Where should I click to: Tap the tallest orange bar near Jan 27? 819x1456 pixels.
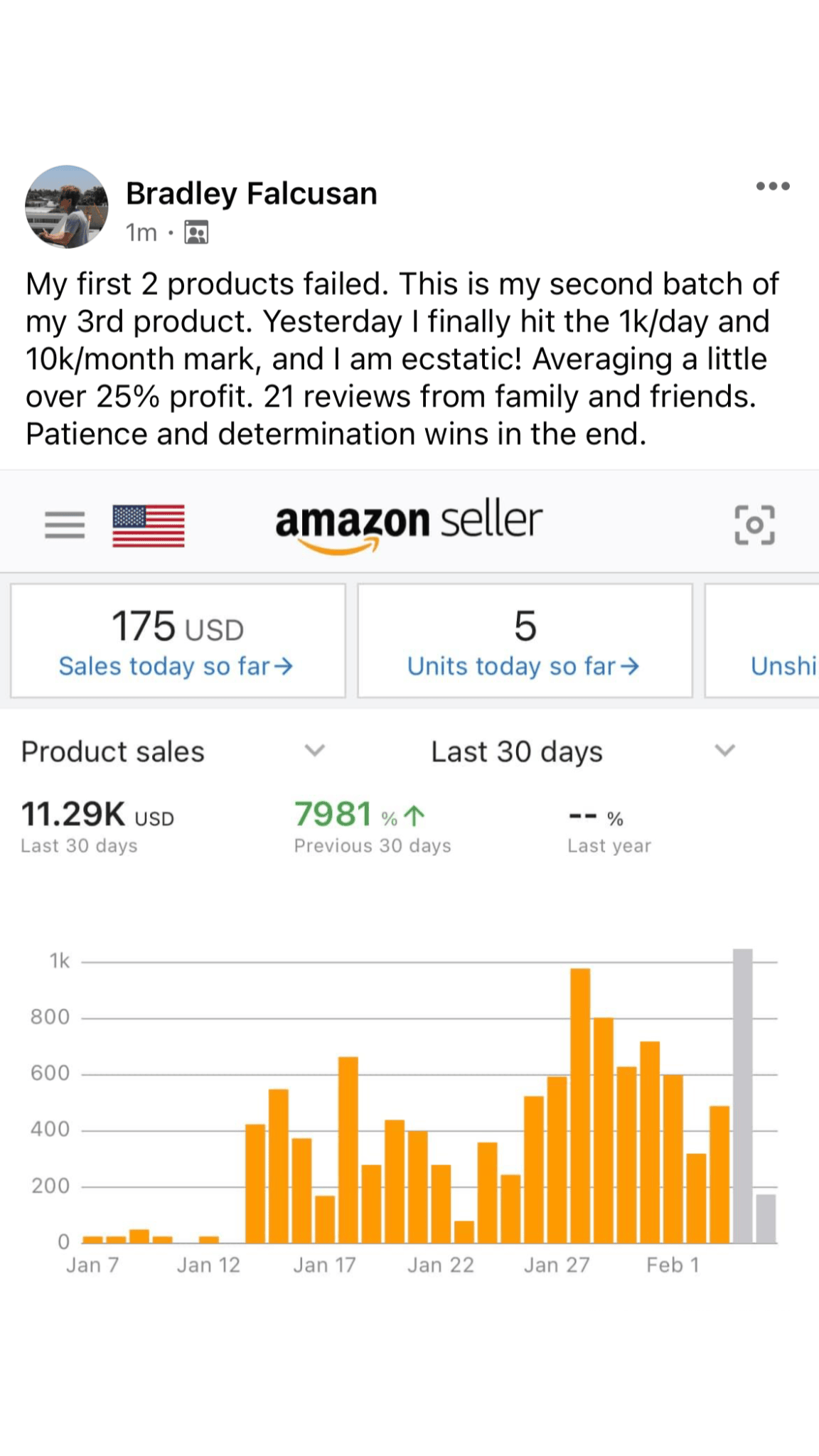(x=580, y=1106)
